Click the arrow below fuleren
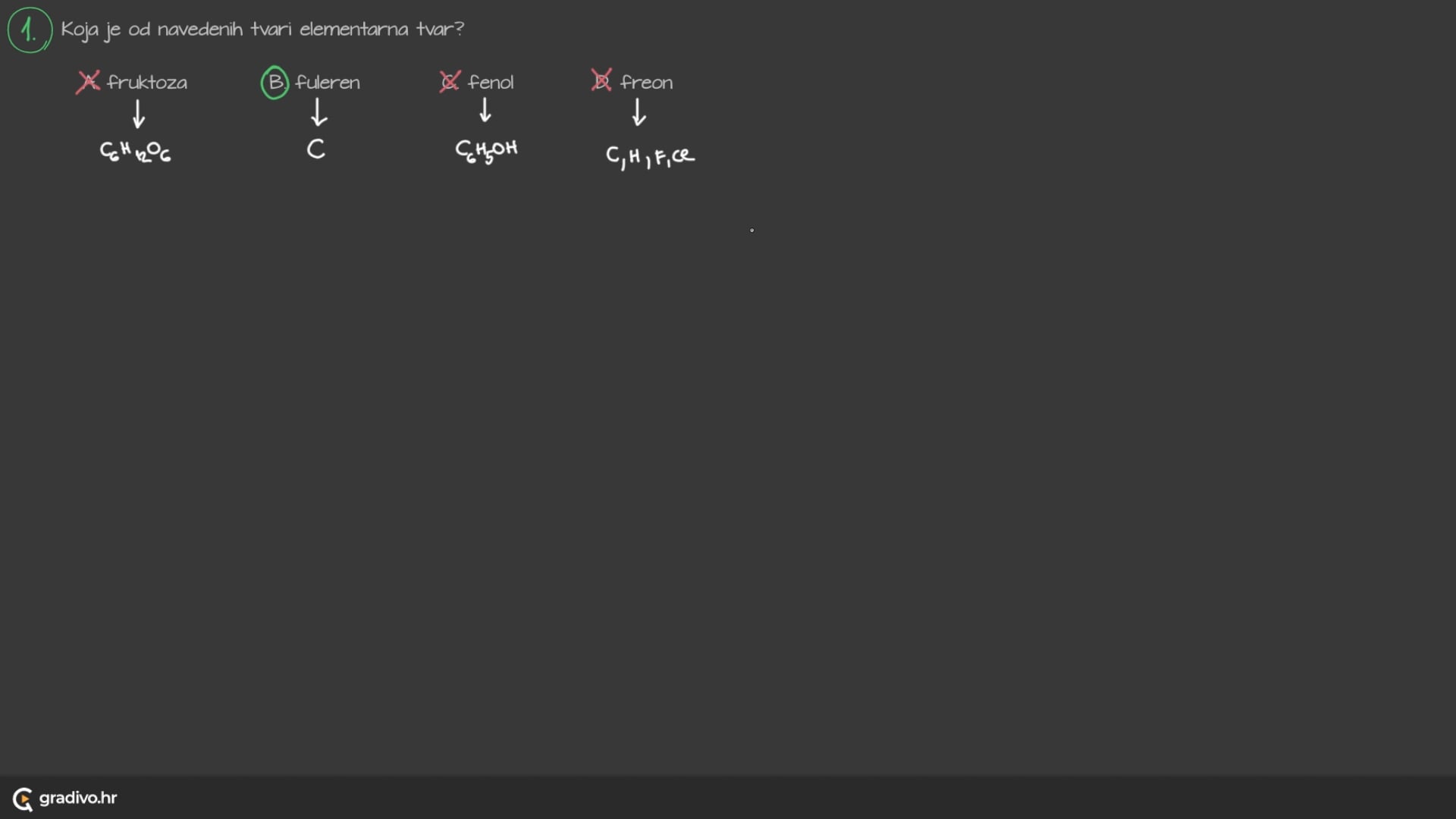 319,112
